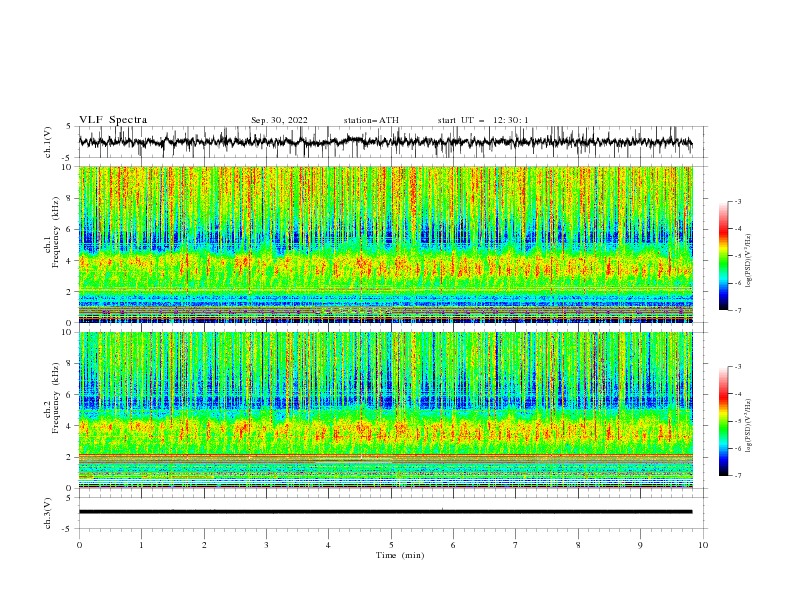
Task: Click the "log(PSD)(V²/Hz)" label beside ch.1 color bar
Action: click(749, 261)
